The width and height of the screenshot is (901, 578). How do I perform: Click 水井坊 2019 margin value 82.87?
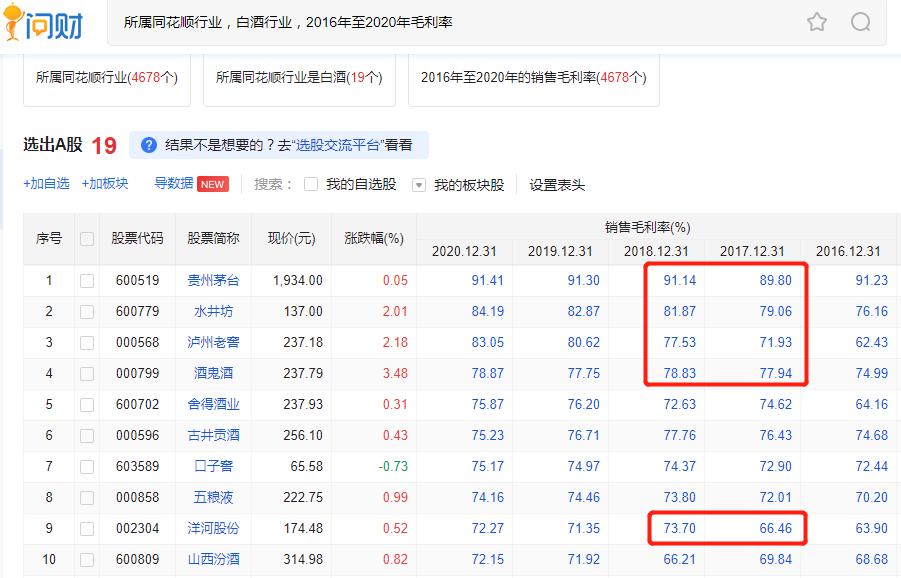pyautogui.click(x=583, y=311)
